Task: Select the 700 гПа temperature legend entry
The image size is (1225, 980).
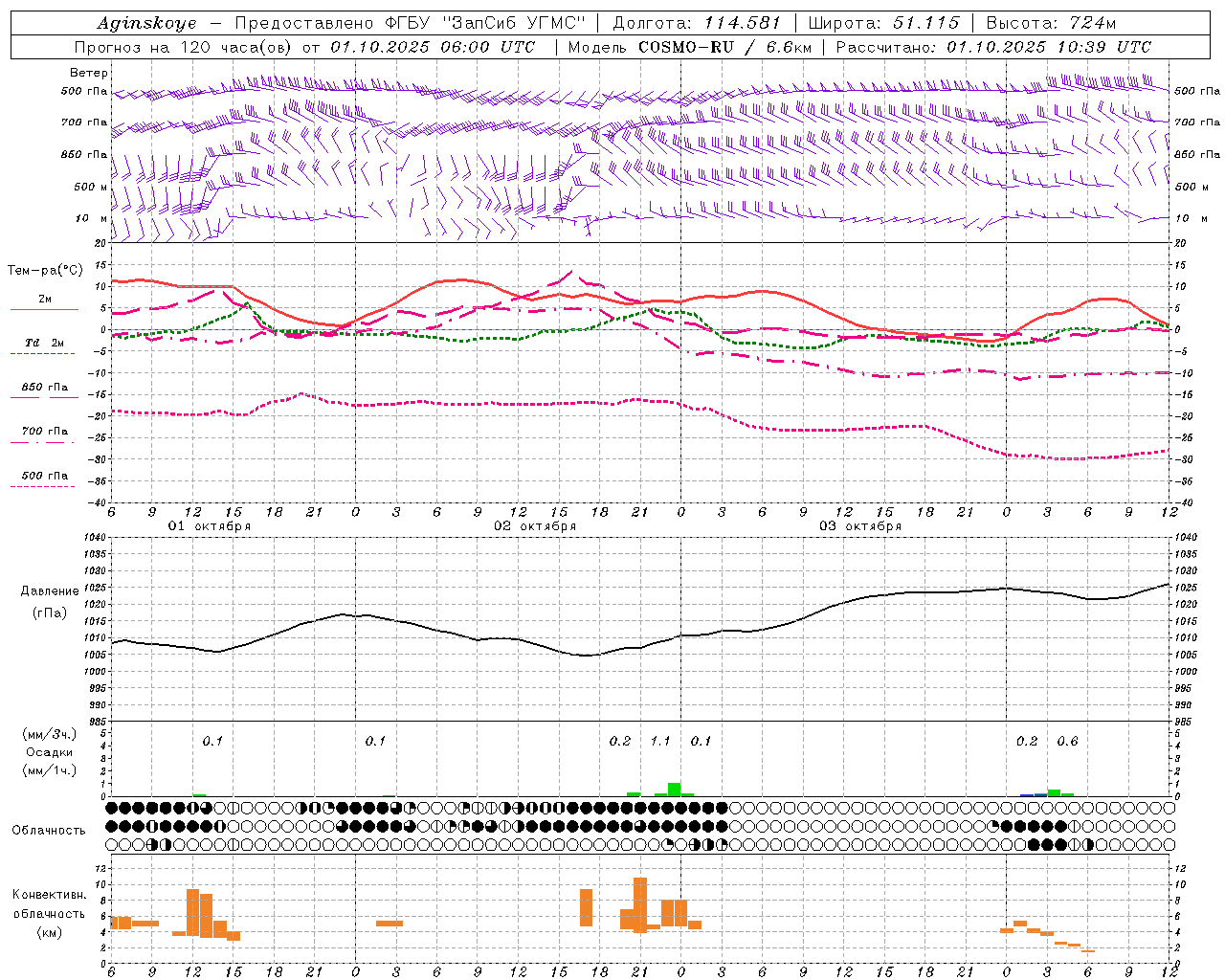Action: click(44, 432)
